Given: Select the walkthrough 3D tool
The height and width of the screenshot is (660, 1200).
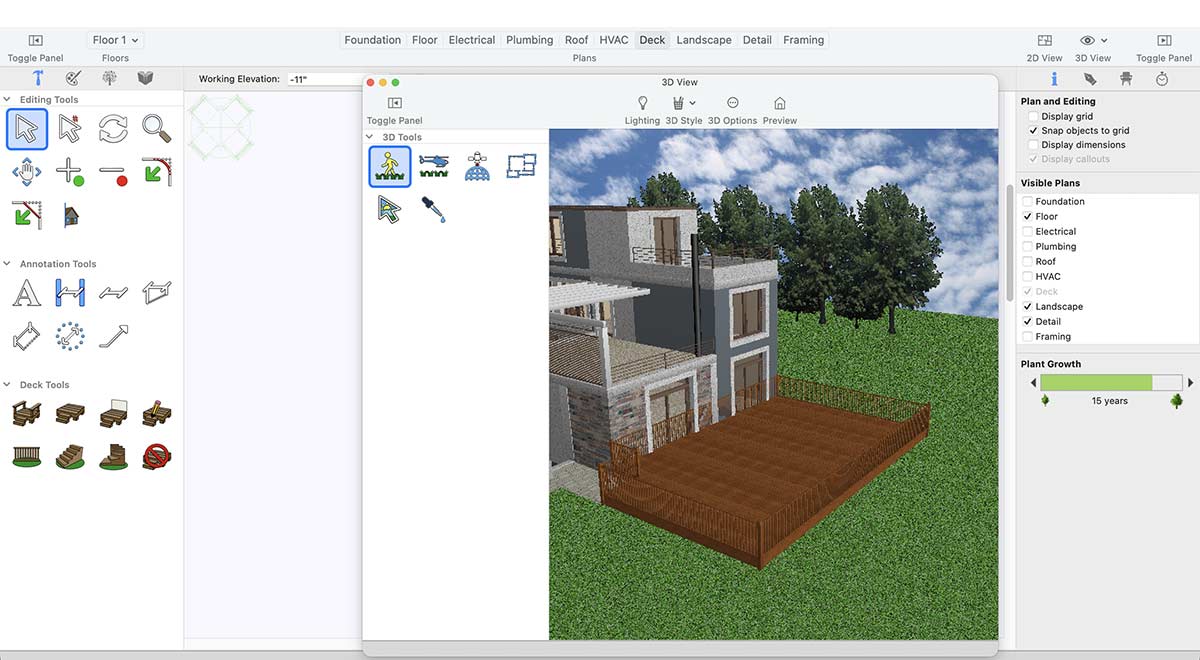Looking at the screenshot, I should [389, 166].
